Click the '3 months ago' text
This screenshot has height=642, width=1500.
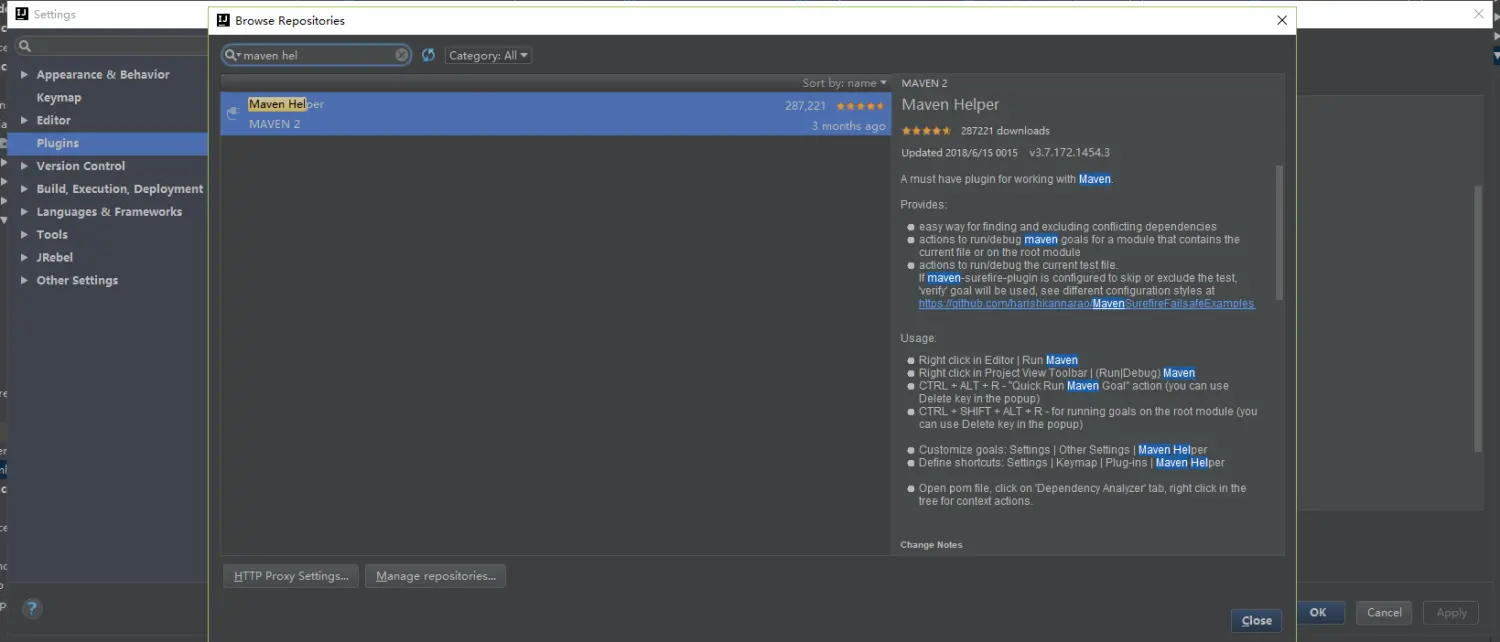848,126
